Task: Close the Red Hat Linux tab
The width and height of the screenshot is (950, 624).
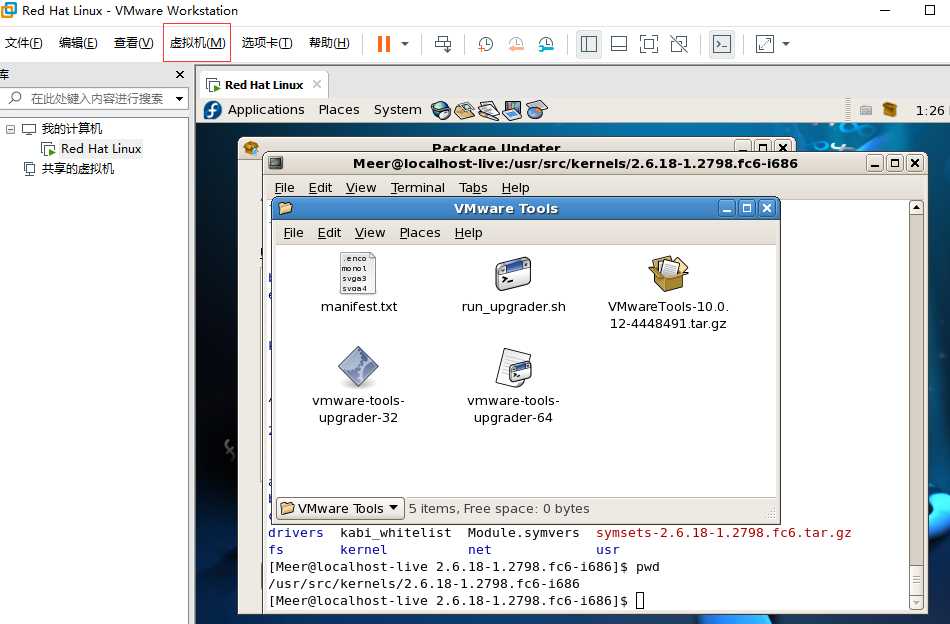Action: click(317, 84)
